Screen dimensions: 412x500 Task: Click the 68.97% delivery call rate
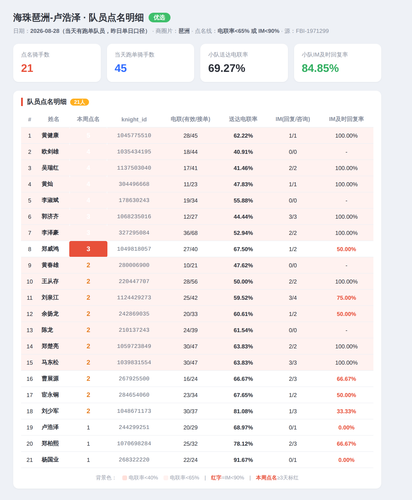(x=243, y=428)
